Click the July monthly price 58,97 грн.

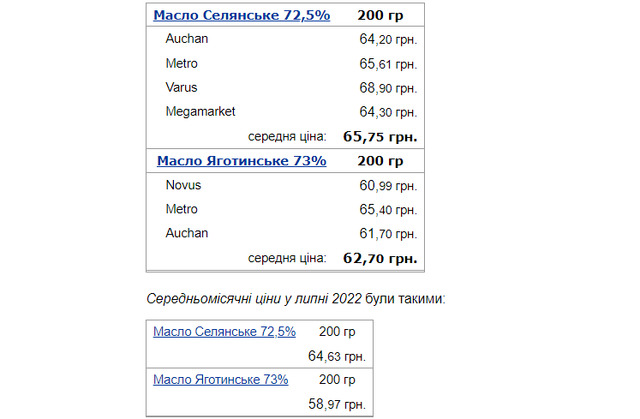coord(337,404)
